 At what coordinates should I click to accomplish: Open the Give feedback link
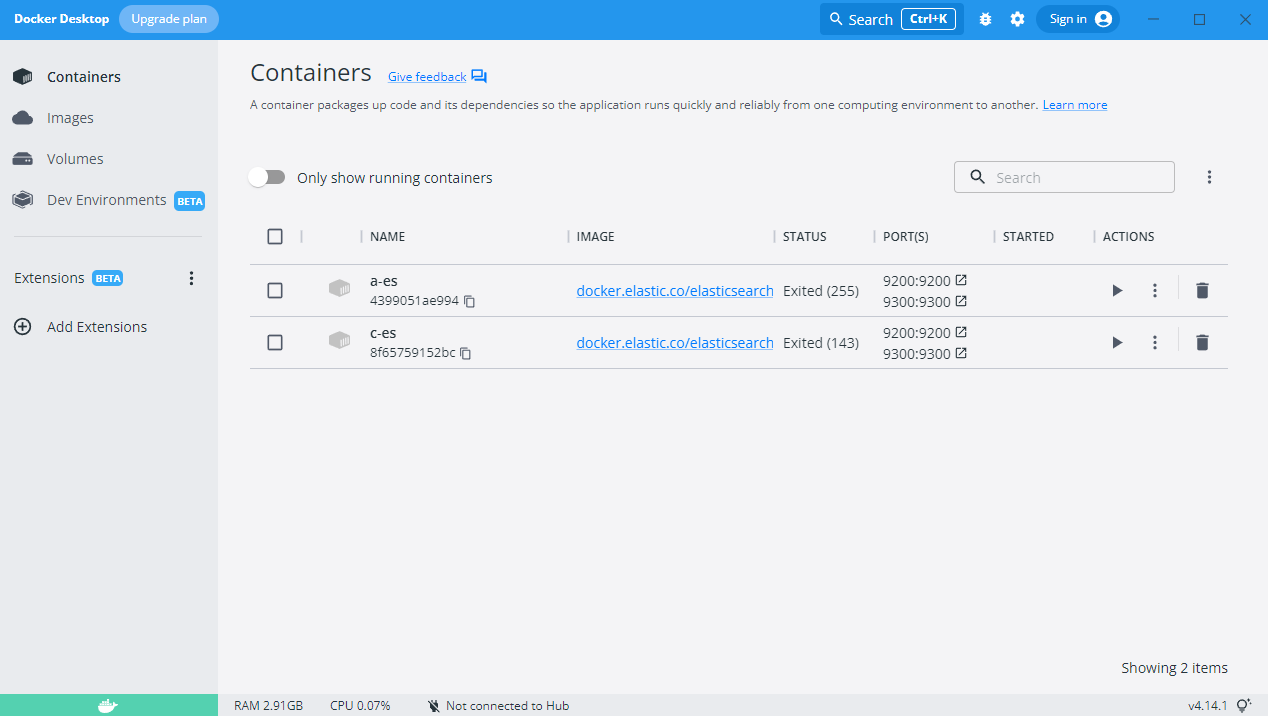click(427, 77)
